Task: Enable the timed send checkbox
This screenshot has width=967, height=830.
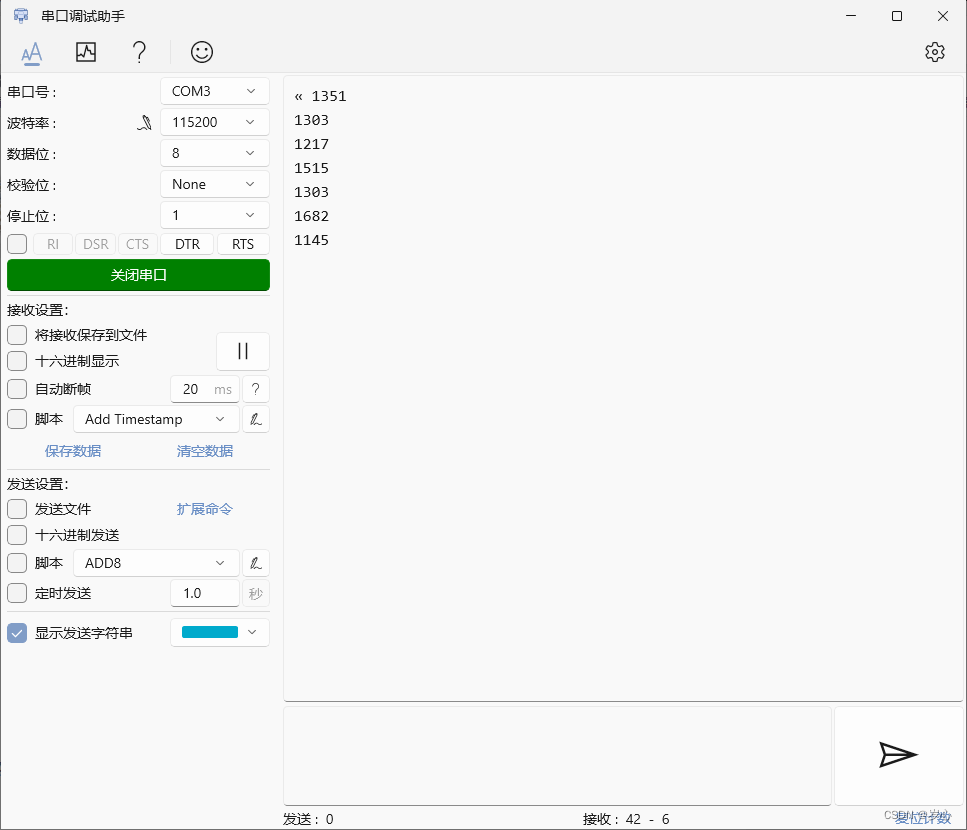Action: click(x=17, y=593)
